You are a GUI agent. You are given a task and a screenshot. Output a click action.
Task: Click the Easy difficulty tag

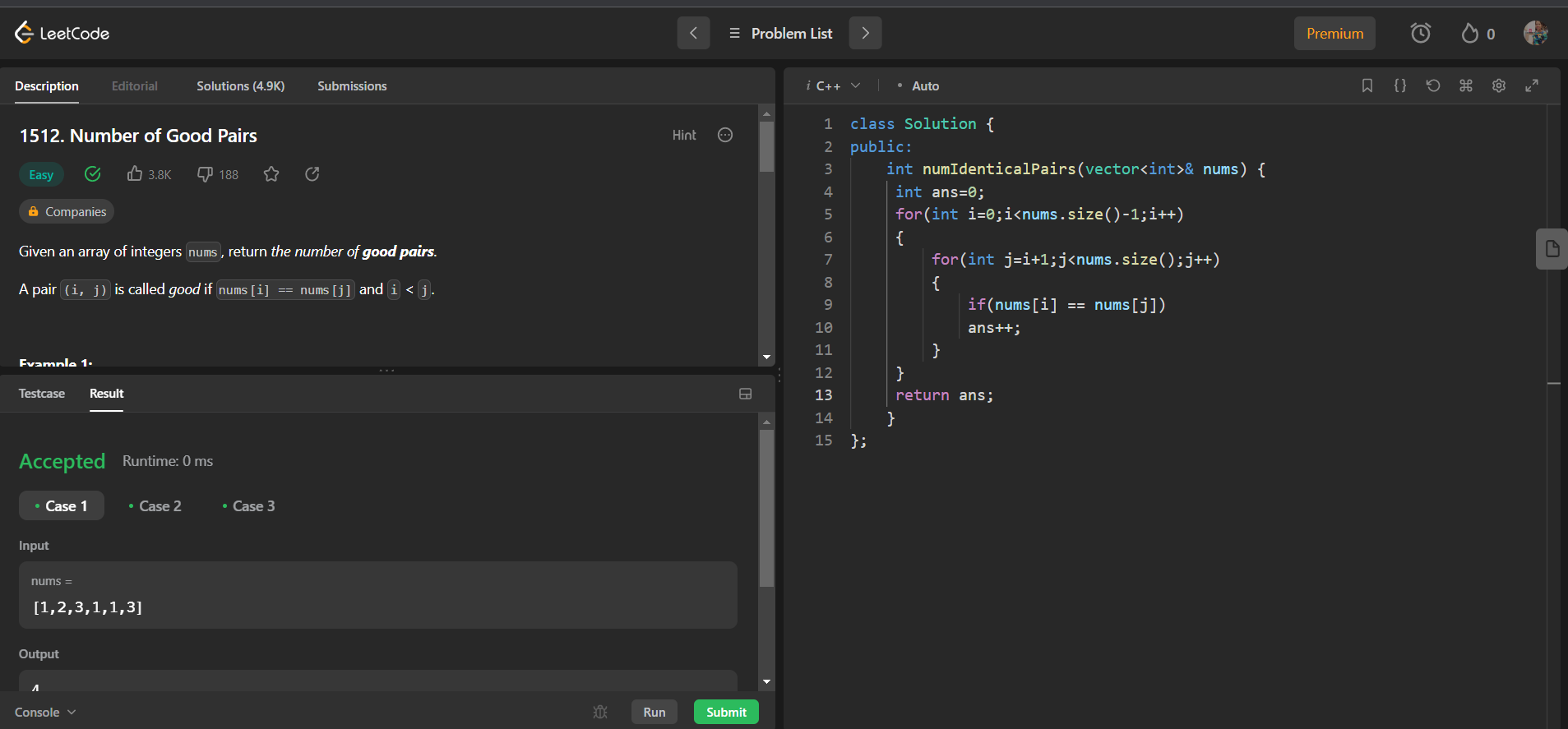(41, 174)
